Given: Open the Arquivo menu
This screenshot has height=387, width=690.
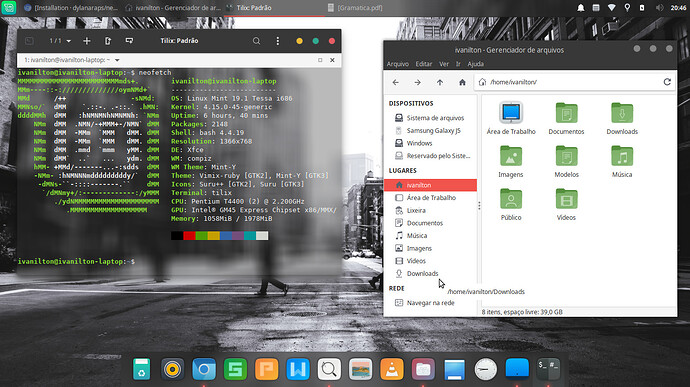Looking at the screenshot, I should [398, 64].
